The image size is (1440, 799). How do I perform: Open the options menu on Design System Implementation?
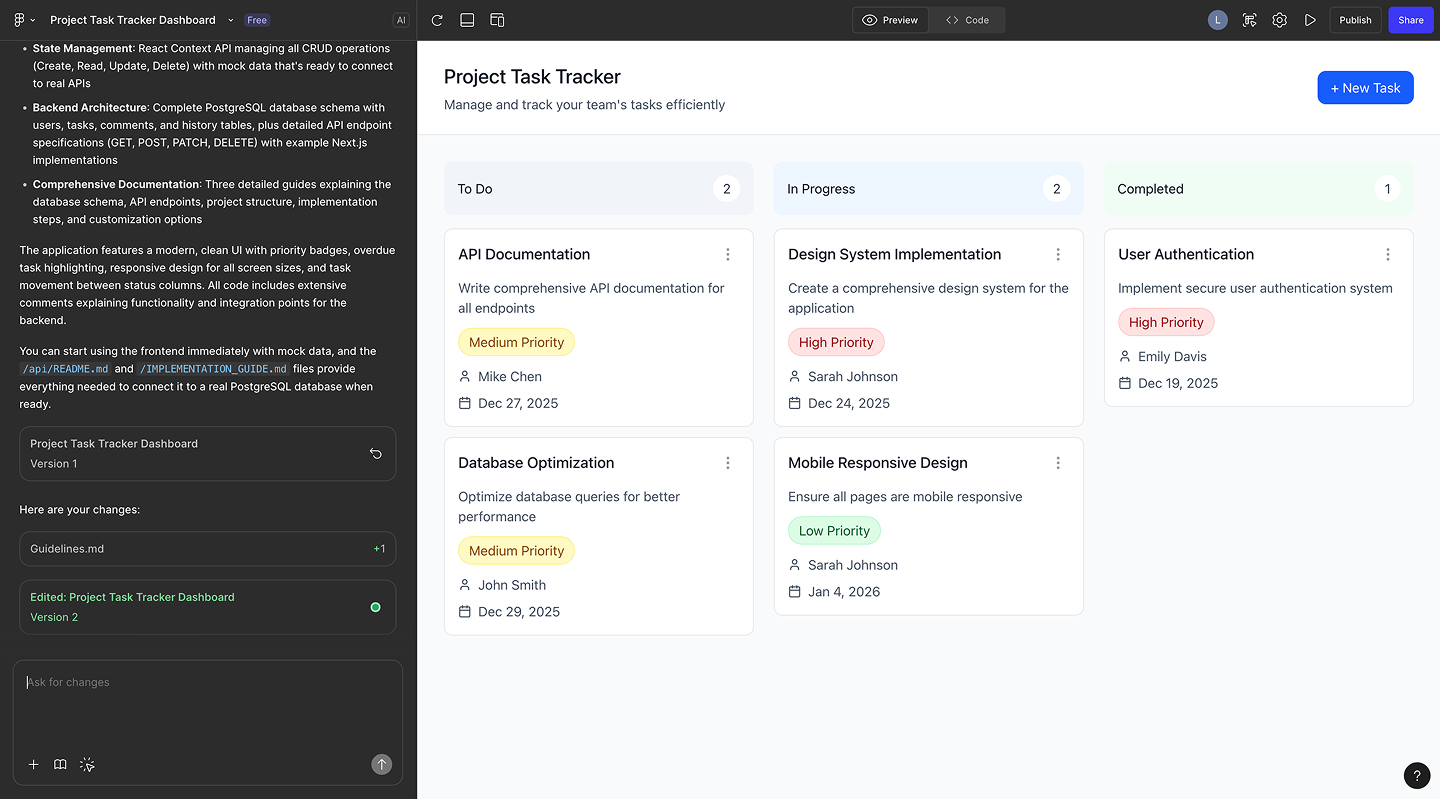pos(1057,254)
